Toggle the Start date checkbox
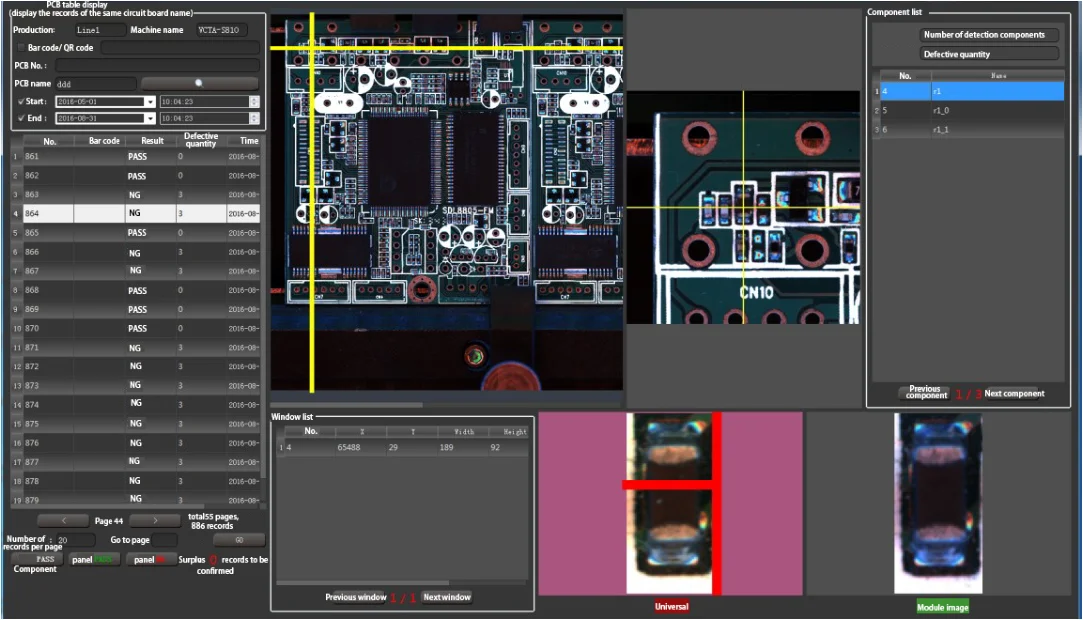1083x620 pixels. [x=21, y=101]
